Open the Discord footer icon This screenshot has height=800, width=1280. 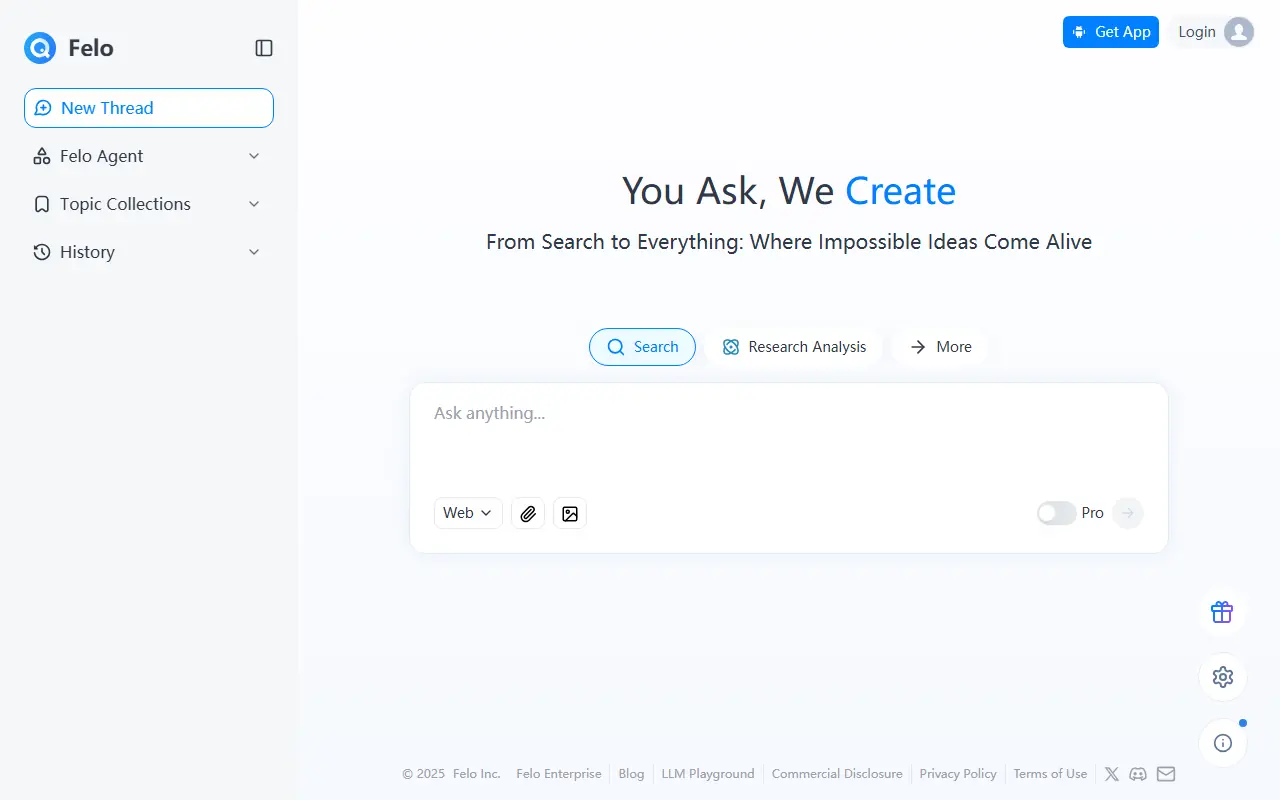1138,774
